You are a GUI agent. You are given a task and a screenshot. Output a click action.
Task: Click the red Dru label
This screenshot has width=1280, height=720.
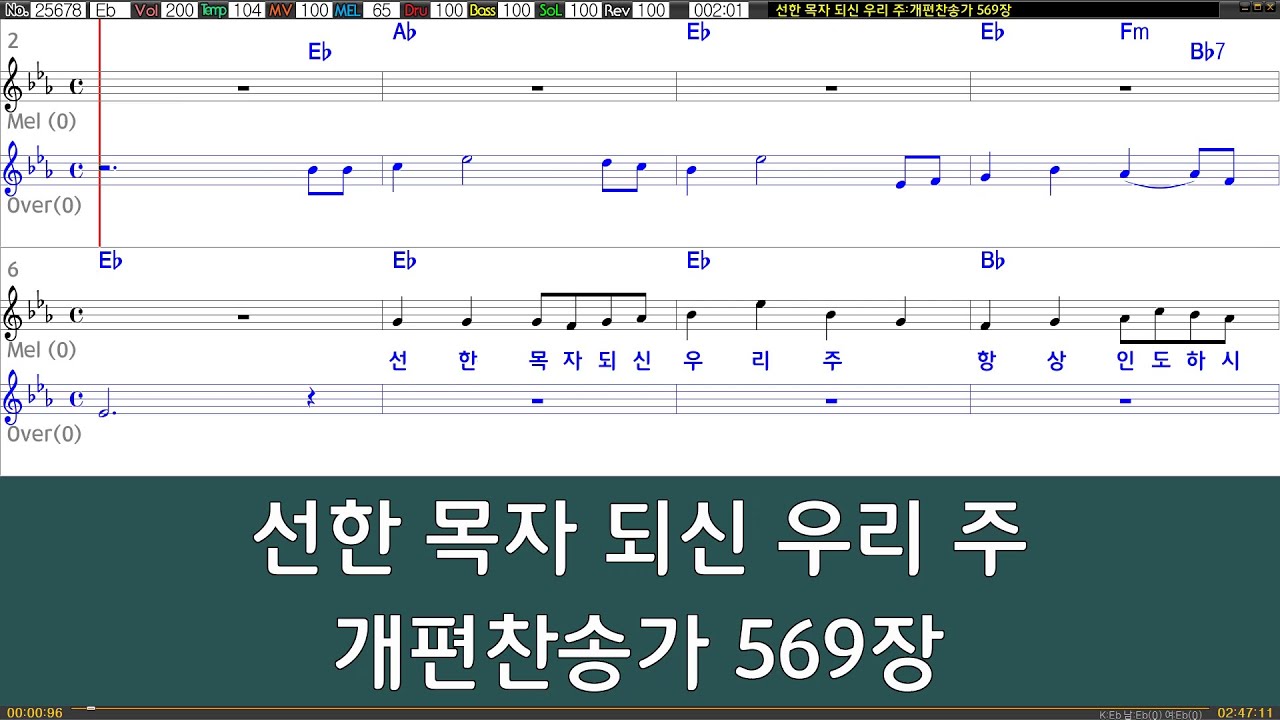415,10
